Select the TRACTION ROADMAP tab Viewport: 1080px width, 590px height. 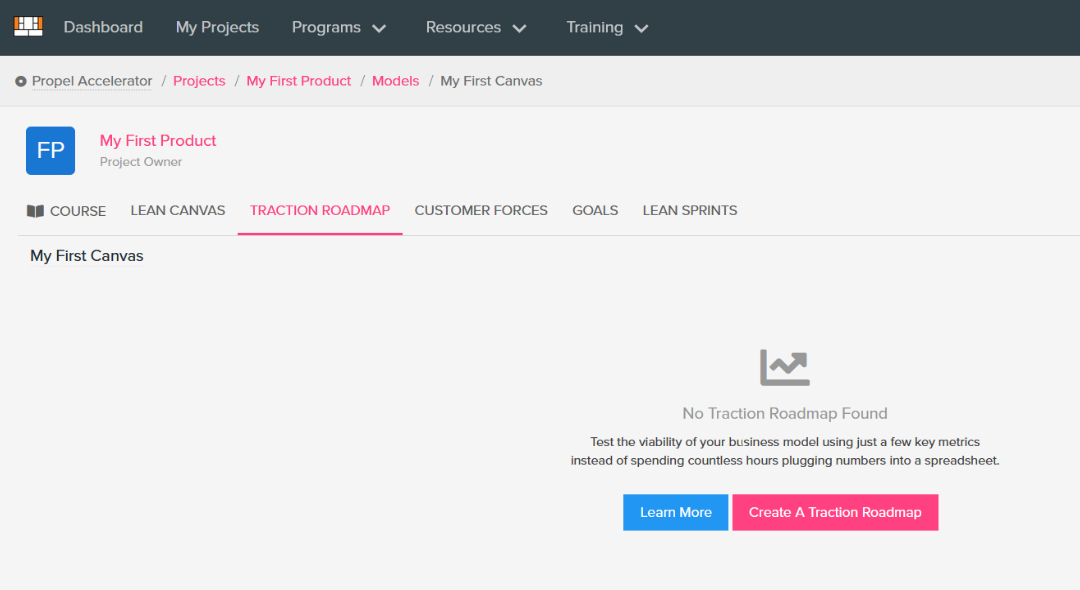click(320, 211)
